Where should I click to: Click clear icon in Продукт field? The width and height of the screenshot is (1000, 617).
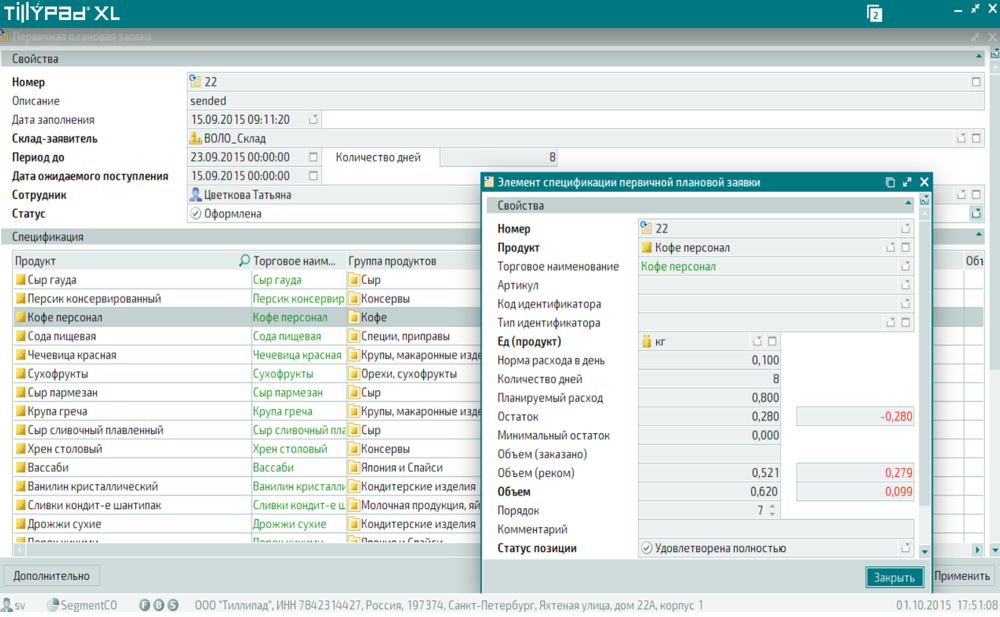coord(906,248)
